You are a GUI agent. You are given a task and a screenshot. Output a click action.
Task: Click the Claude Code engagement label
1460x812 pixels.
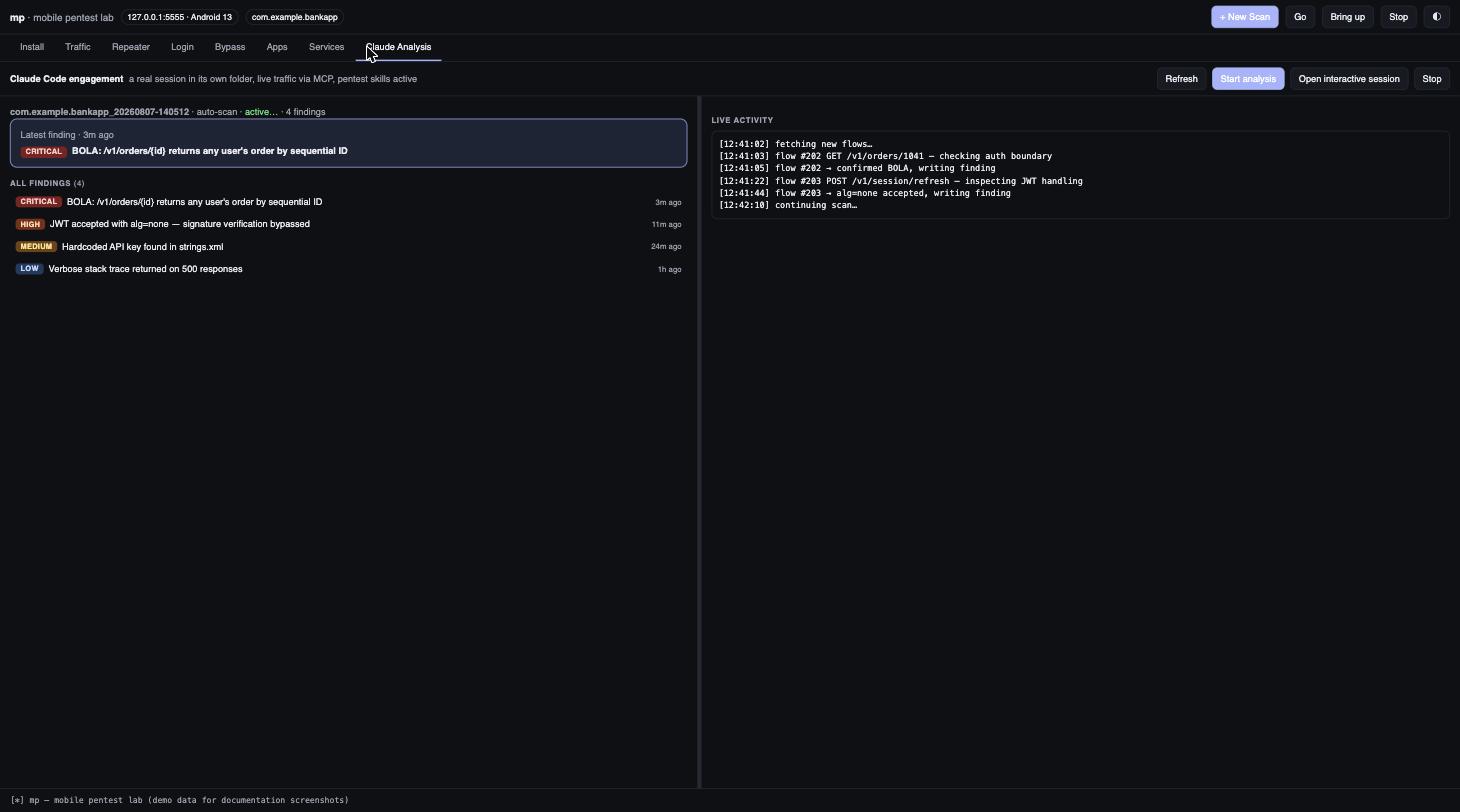point(67,79)
